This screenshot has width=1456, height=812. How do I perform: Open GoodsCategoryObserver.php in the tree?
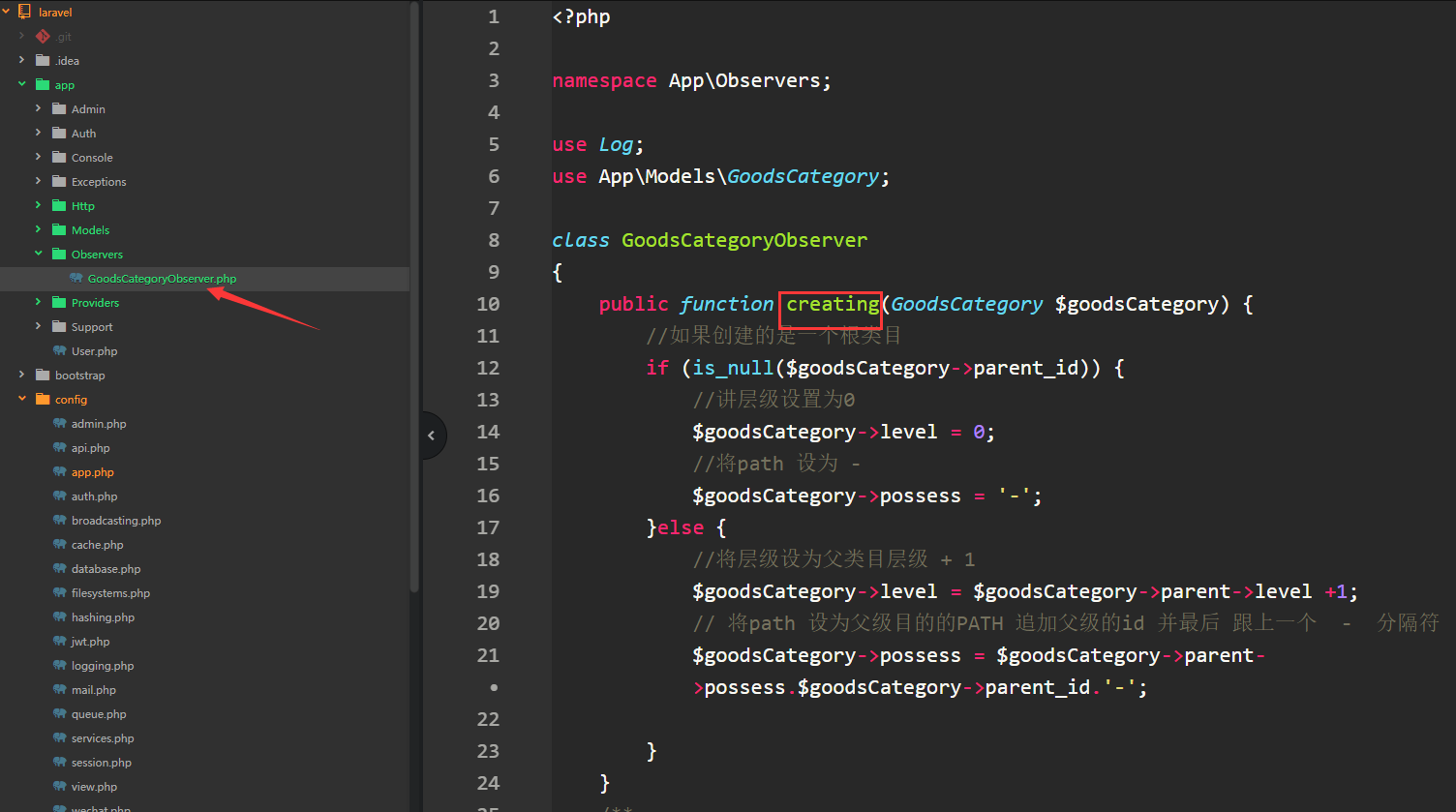coord(162,279)
